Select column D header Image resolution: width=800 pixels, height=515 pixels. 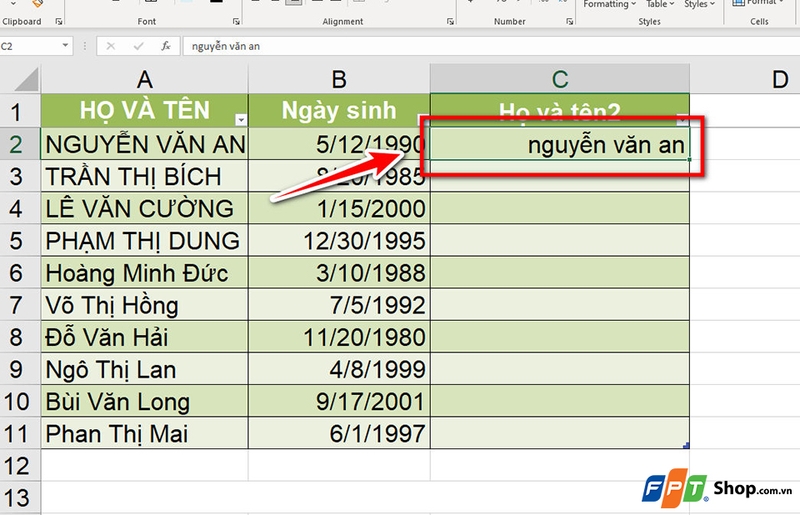pyautogui.click(x=745, y=79)
